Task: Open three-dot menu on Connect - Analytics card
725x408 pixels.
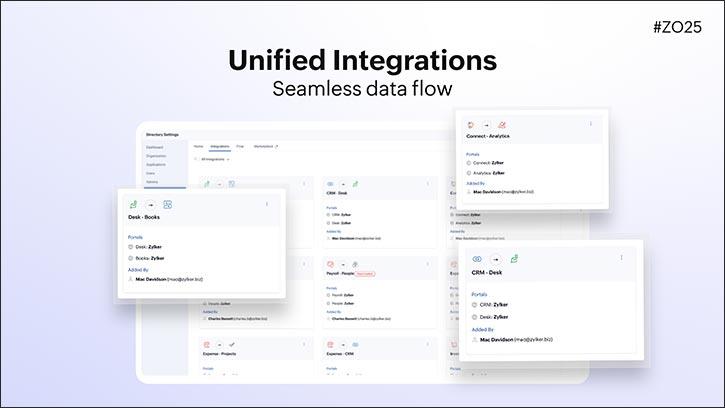Action: [591, 124]
